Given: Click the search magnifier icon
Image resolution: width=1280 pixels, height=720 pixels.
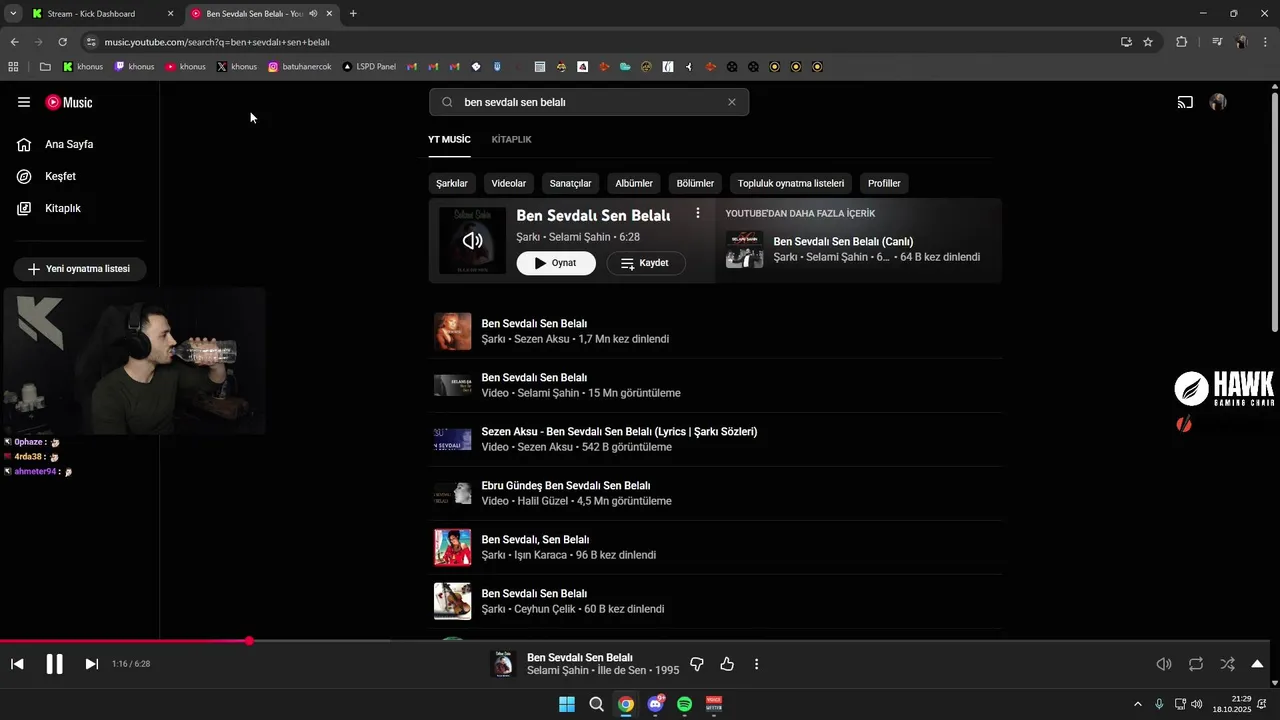Looking at the screenshot, I should pyautogui.click(x=447, y=102).
